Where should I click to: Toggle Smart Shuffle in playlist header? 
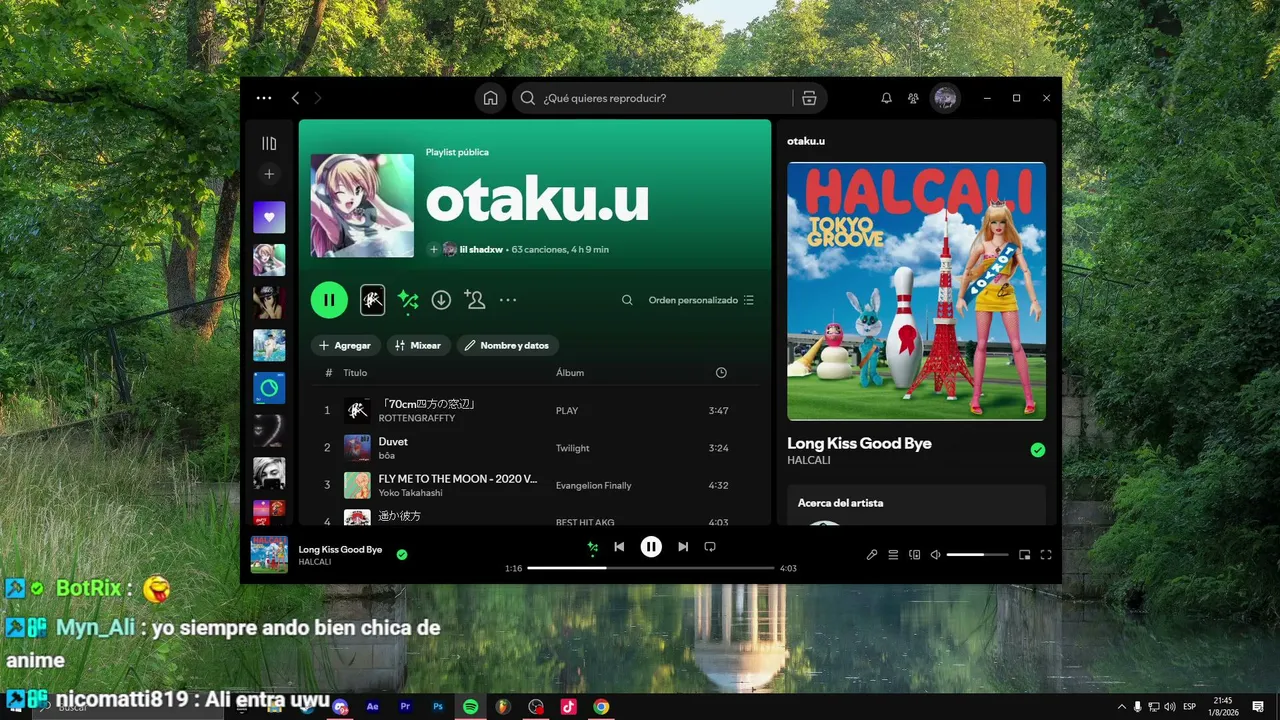click(408, 300)
